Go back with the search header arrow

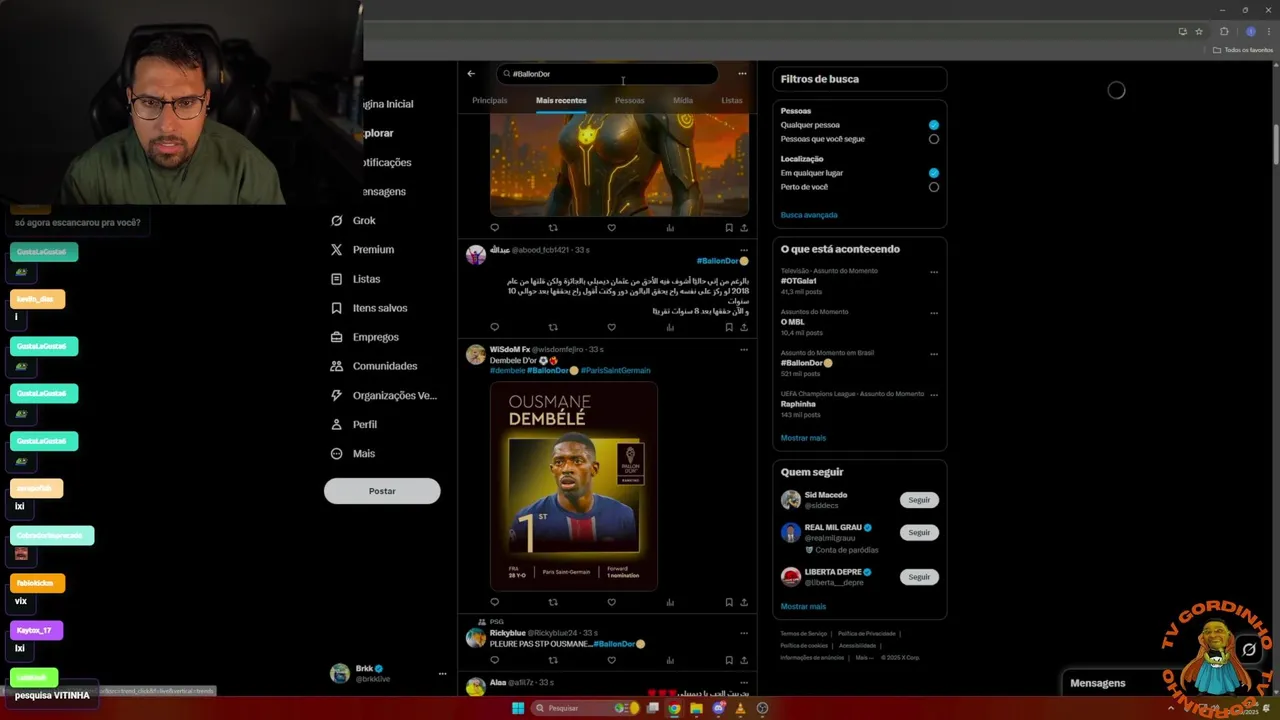(471, 73)
